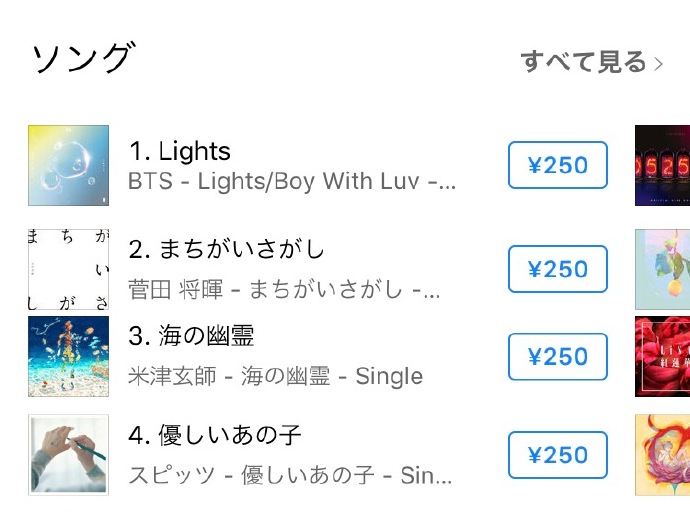Screen dimensions: 690x530
Task: Open the 優しいあの子 hands album artwork
Action: (68, 455)
